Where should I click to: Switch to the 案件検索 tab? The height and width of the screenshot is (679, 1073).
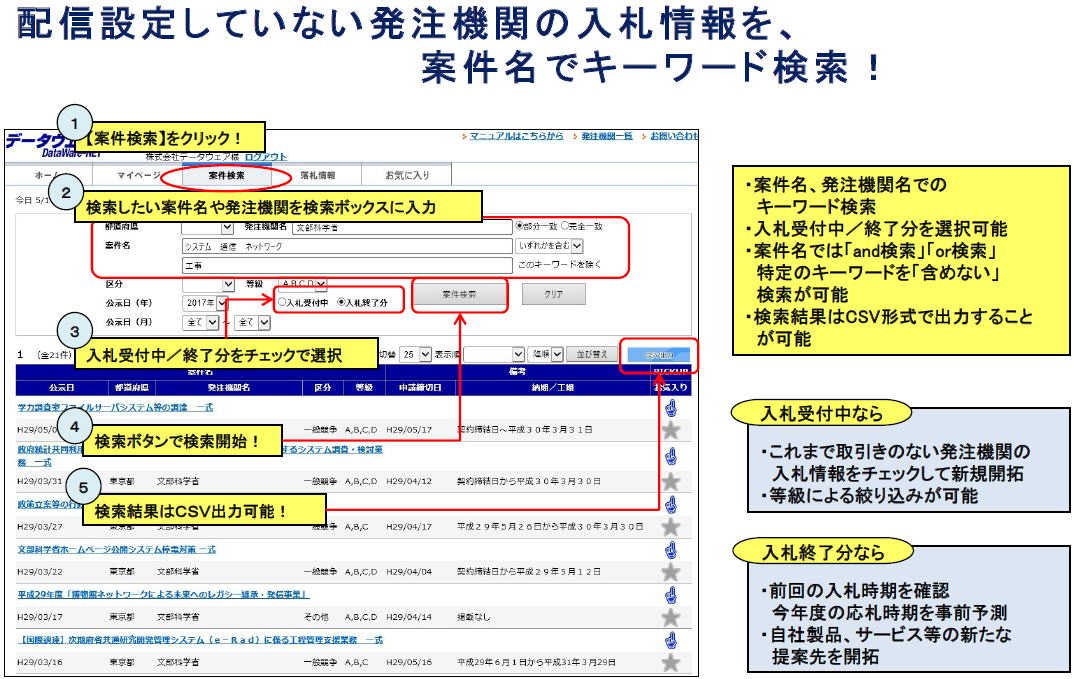[x=227, y=176]
